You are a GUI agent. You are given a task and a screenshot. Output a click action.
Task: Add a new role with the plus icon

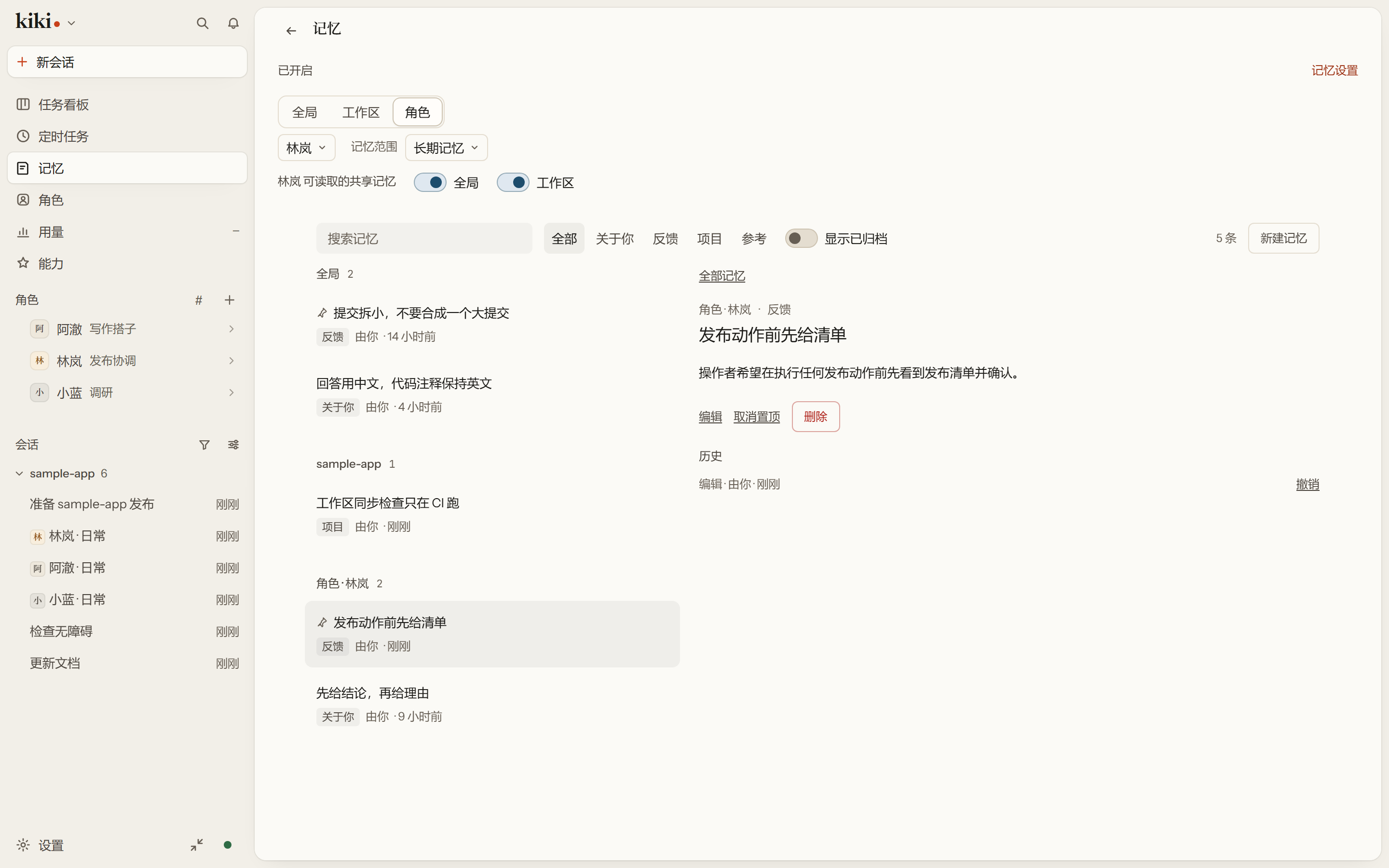coord(230,299)
